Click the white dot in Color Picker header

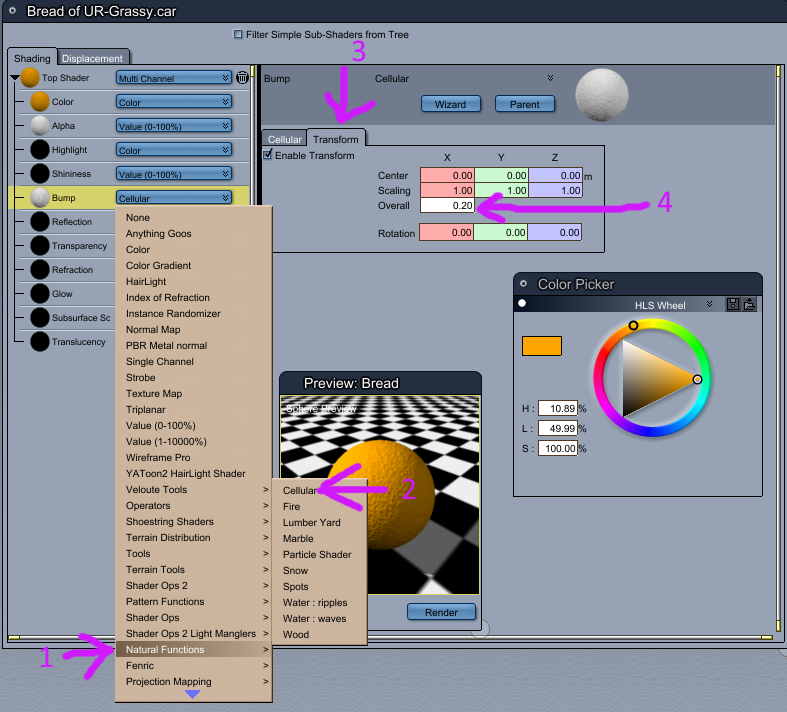pos(522,303)
